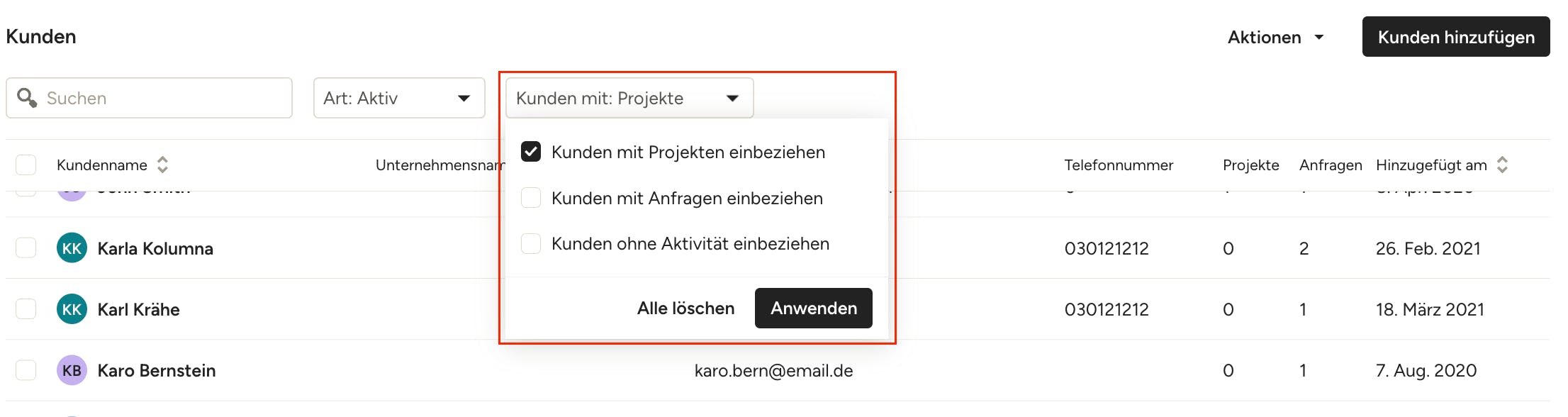The height and width of the screenshot is (417, 1568).
Task: Click Alle löschen to clear filters
Action: coord(685,308)
